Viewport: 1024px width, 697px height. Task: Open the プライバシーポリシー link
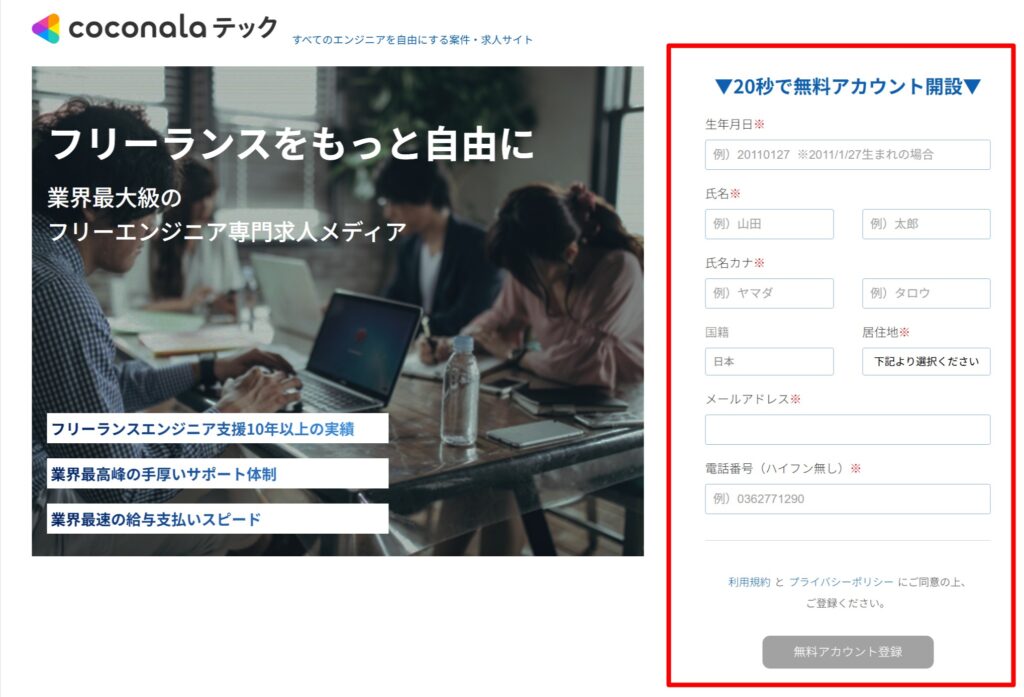(x=841, y=582)
